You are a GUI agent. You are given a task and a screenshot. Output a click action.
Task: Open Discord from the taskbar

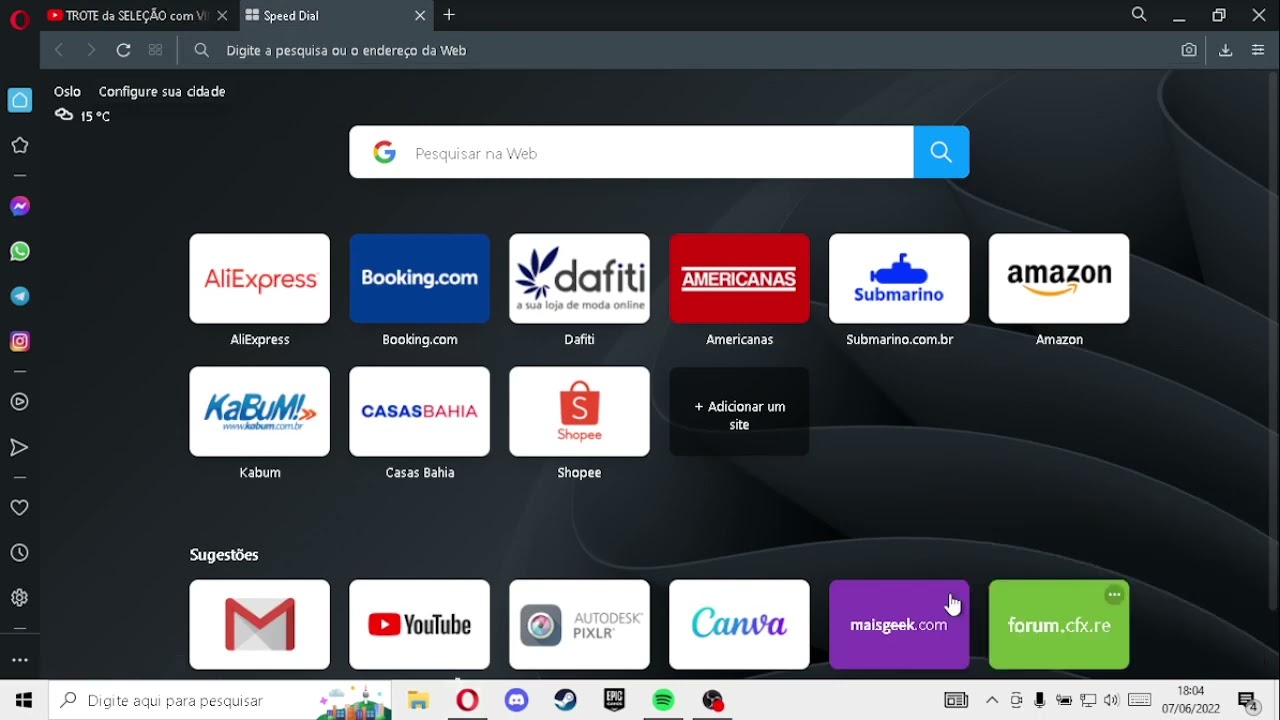point(516,700)
